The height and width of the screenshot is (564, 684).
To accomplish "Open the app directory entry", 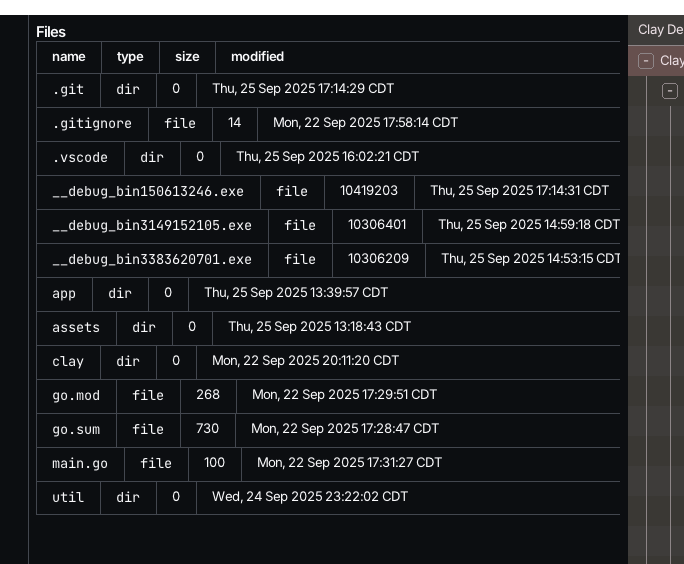I will click(x=64, y=293).
